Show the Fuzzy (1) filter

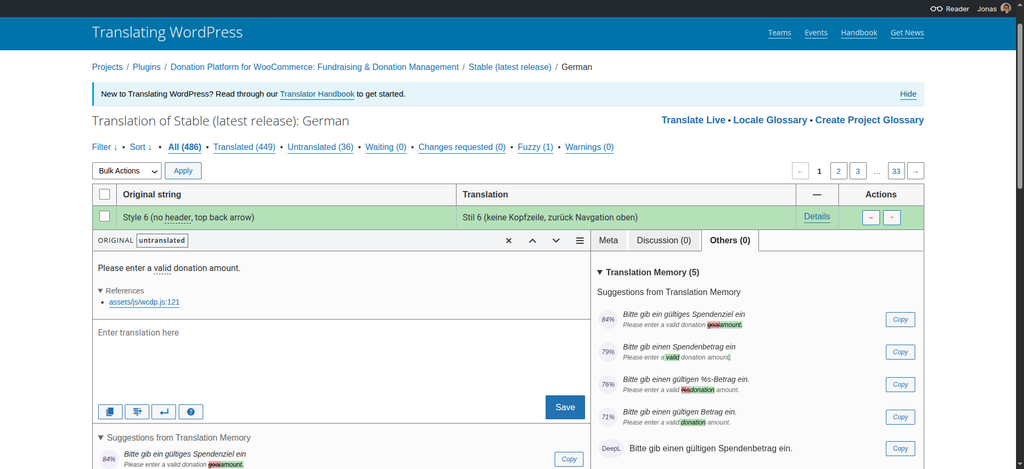tap(536, 147)
